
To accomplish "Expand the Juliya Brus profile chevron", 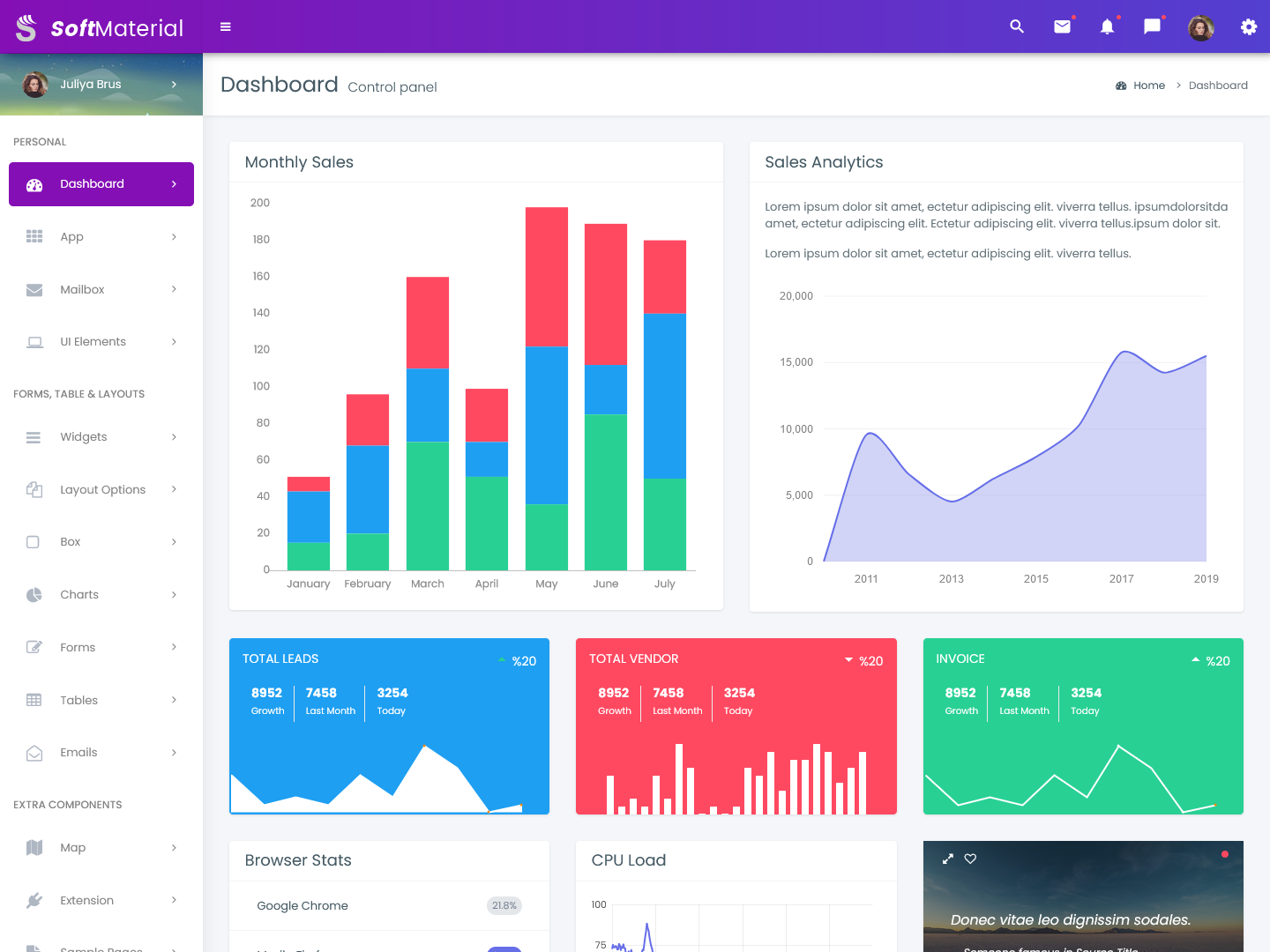I will pos(174,85).
